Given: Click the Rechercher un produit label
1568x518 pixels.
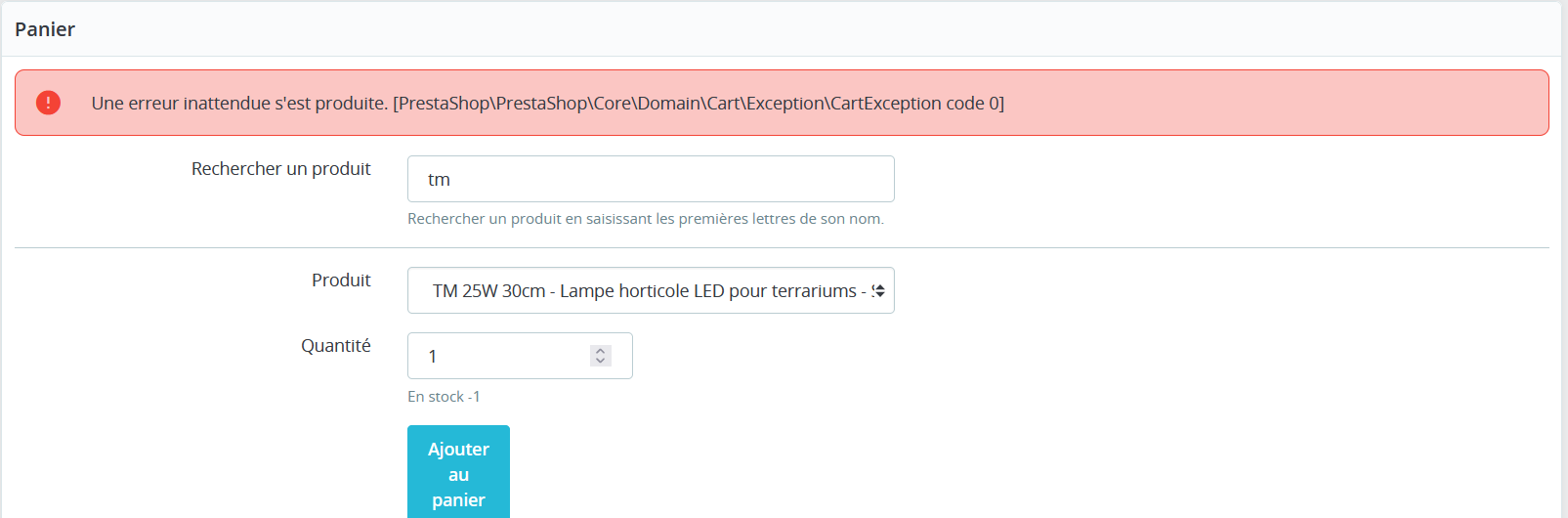Looking at the screenshot, I should [x=281, y=169].
